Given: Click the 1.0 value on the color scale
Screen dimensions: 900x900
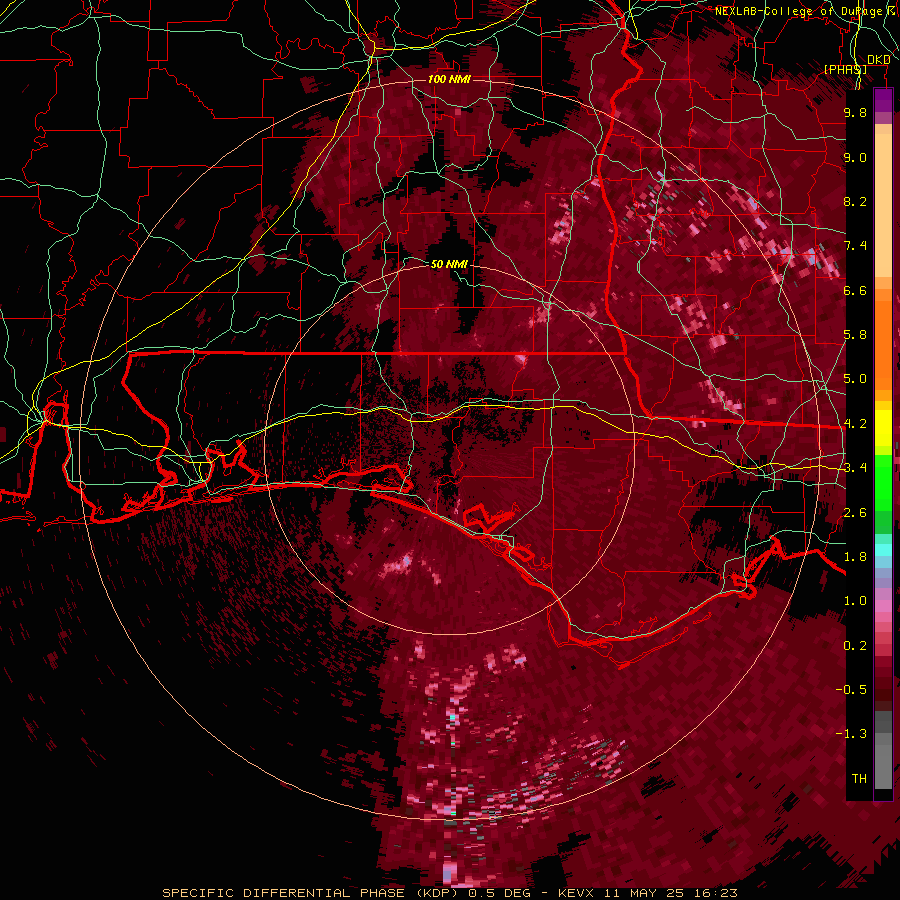Looking at the screenshot, I should coord(855,601).
